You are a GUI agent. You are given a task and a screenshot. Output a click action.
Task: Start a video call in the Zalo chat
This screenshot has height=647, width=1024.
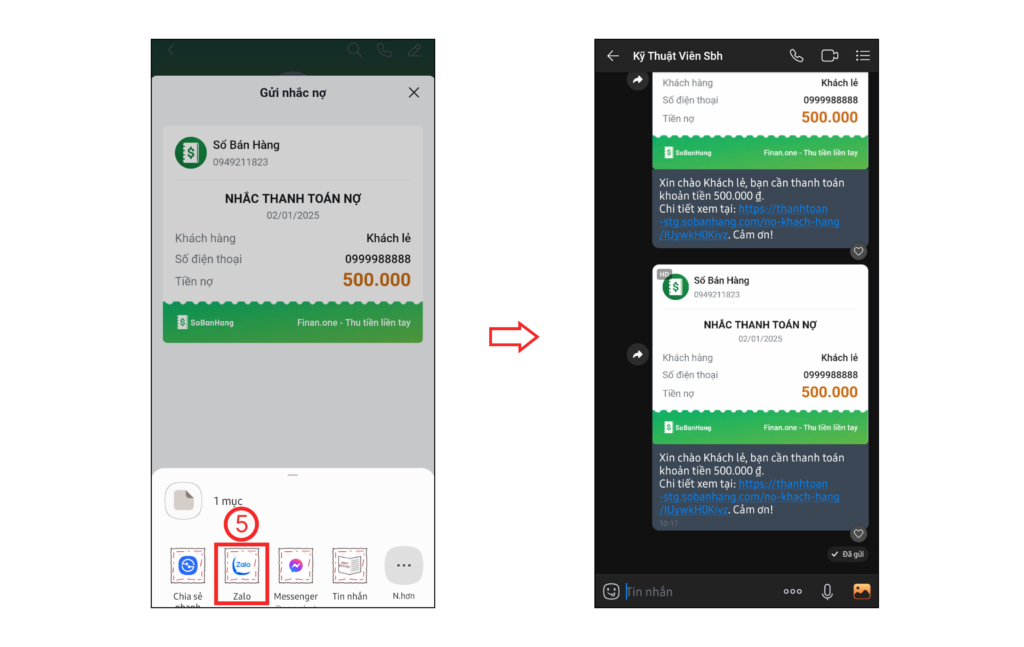(829, 56)
